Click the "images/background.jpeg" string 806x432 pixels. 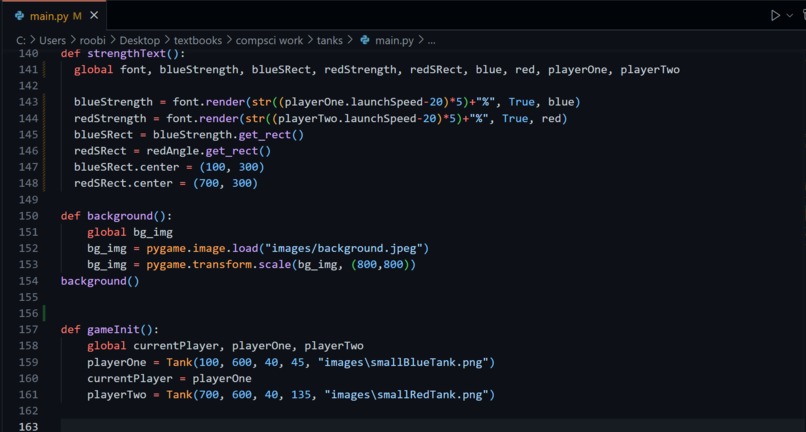344,248
